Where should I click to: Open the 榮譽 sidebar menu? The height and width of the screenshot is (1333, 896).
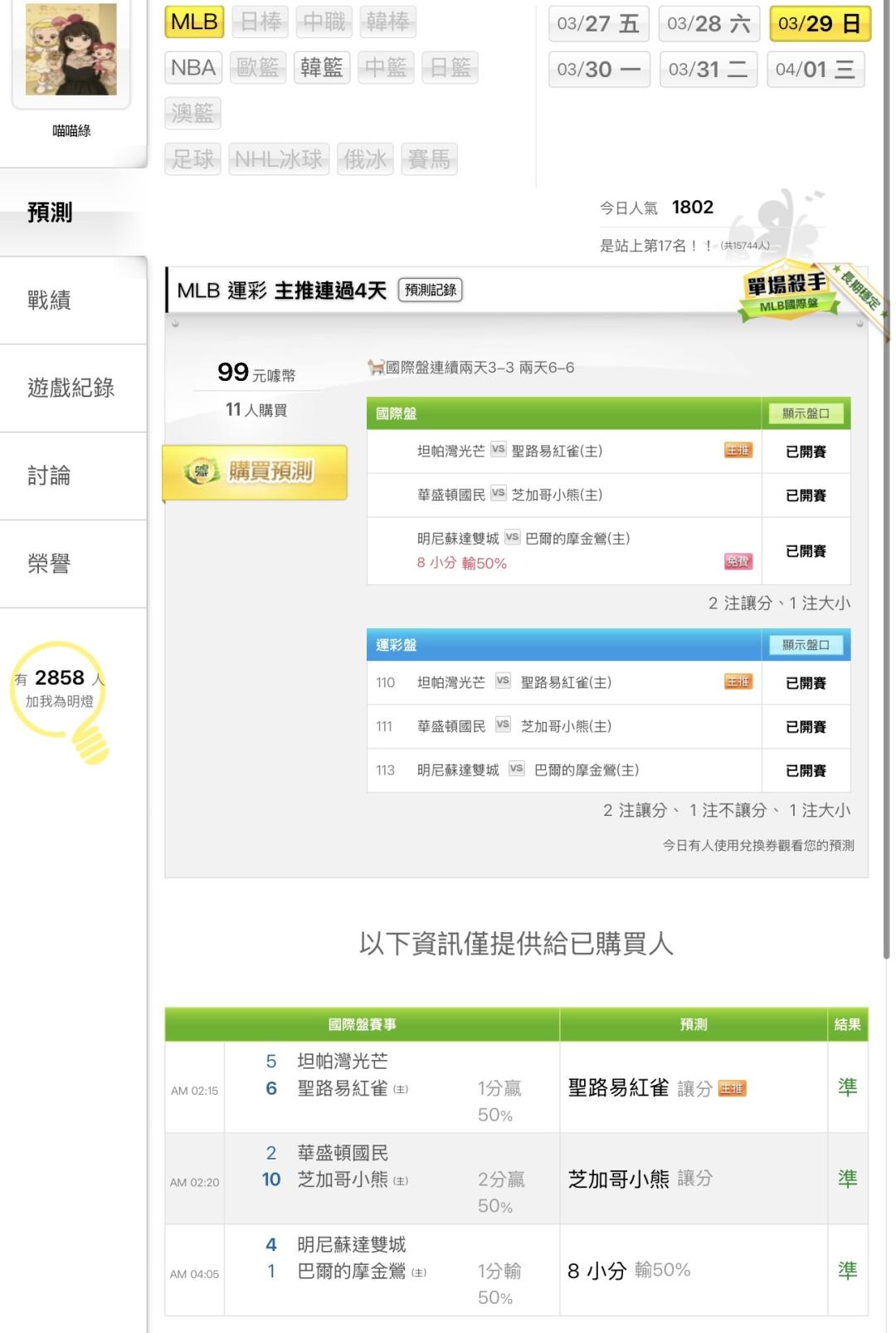(73, 564)
